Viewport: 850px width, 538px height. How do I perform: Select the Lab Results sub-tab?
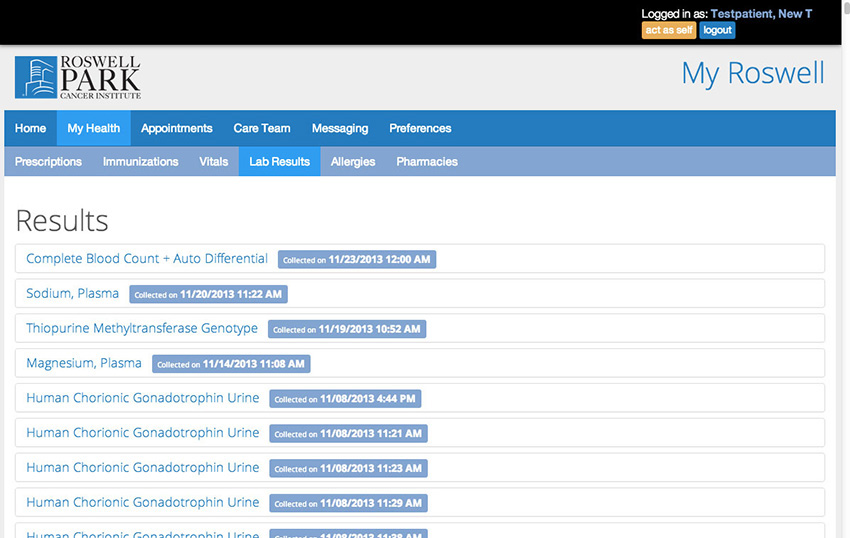pos(280,162)
